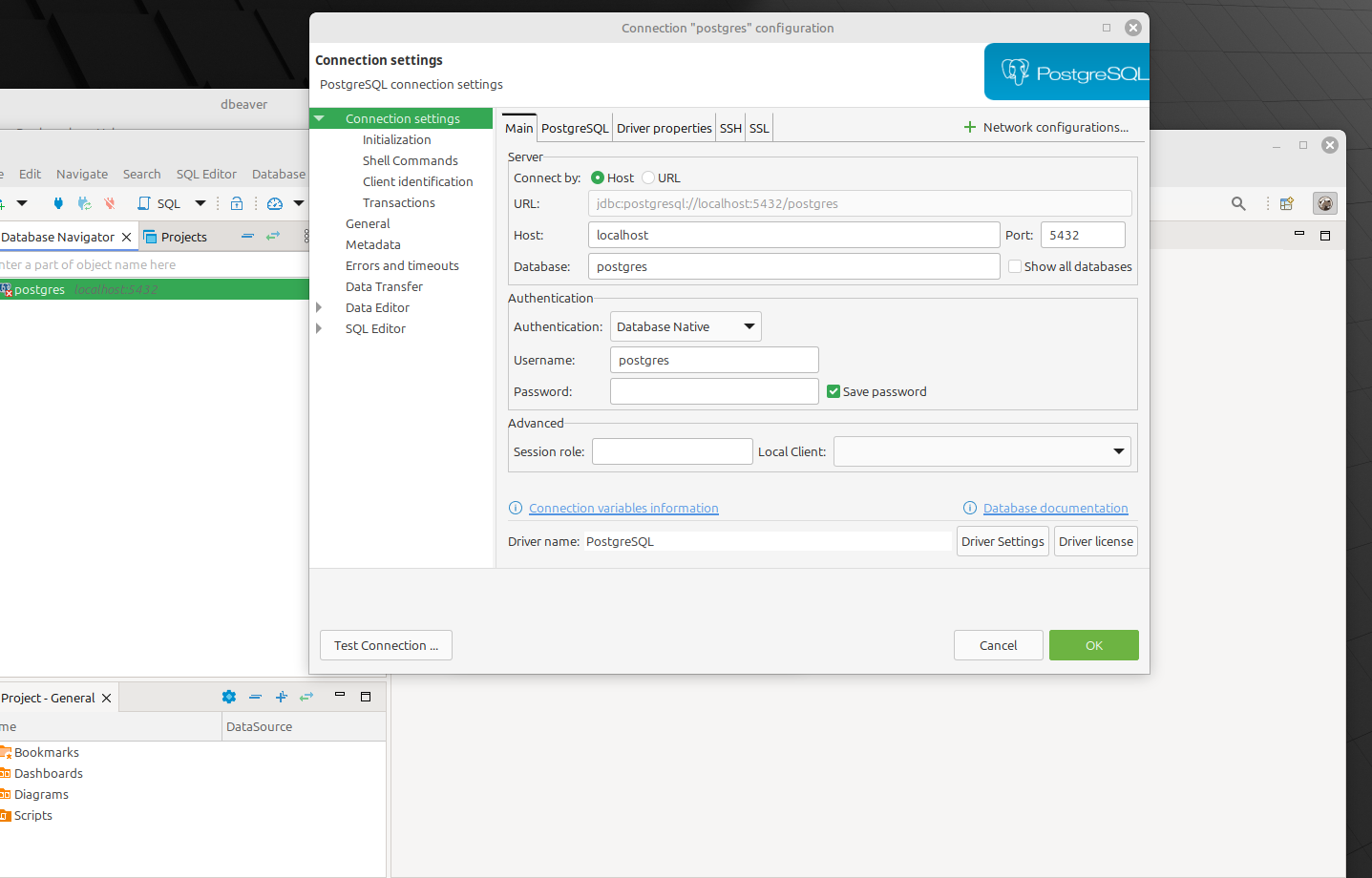The width and height of the screenshot is (1372, 878).
Task: Click the Connect plug icon in toolbar
Action: click(x=58, y=203)
